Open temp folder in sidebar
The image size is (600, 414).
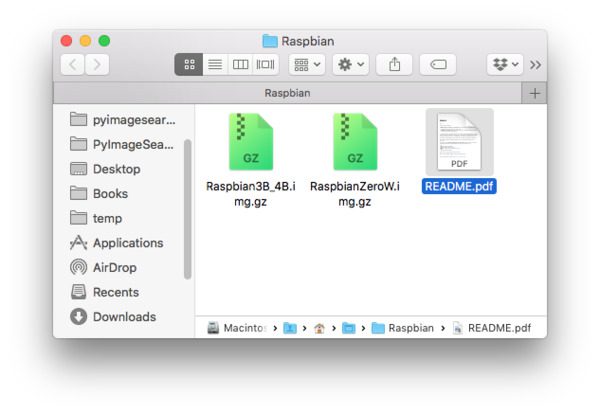(x=96, y=218)
